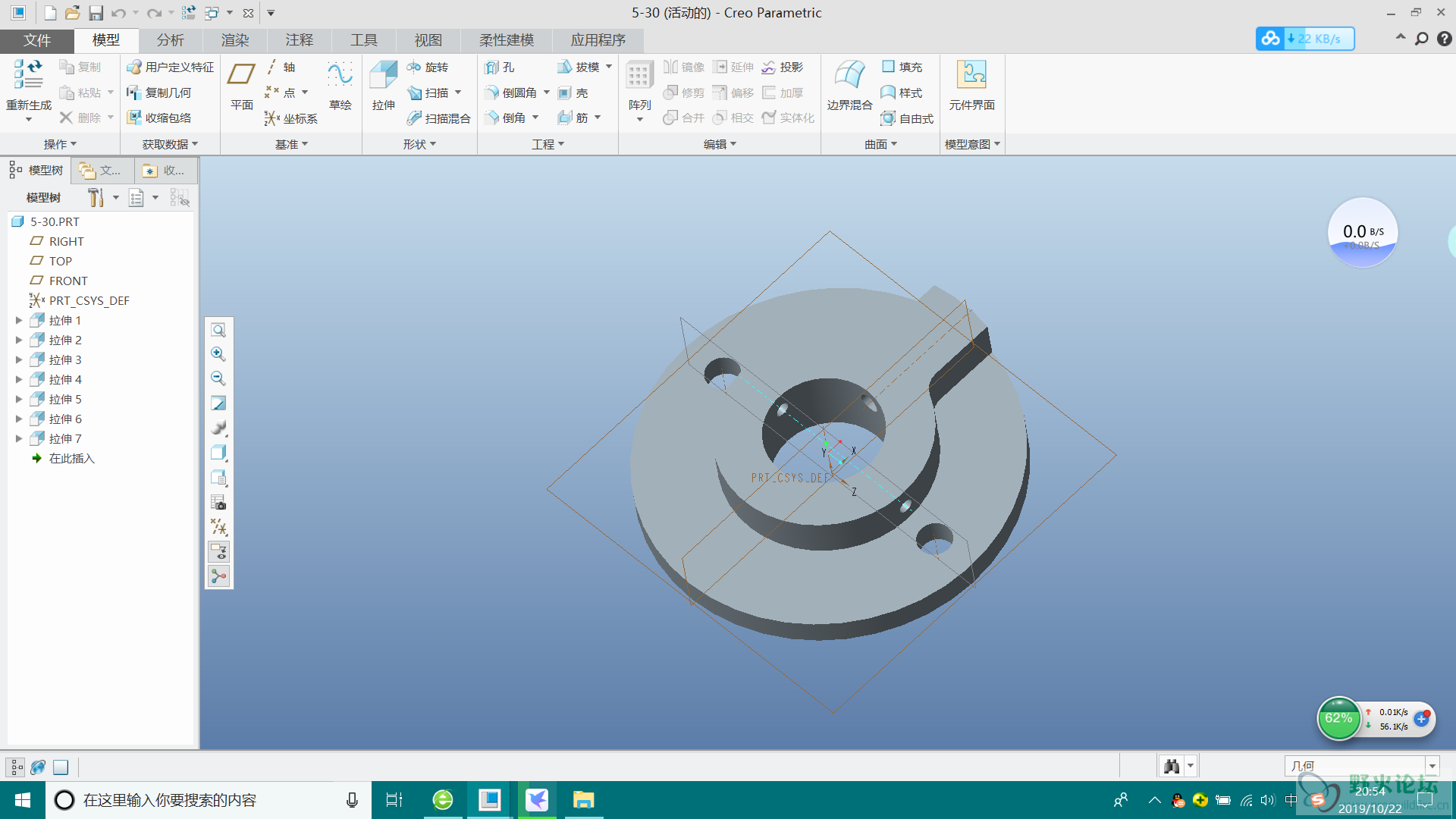Create a 坐标系 coordinate system

(x=291, y=118)
